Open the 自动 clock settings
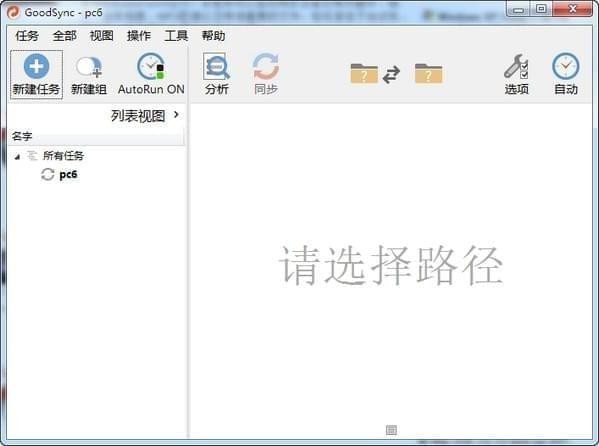 pos(565,66)
